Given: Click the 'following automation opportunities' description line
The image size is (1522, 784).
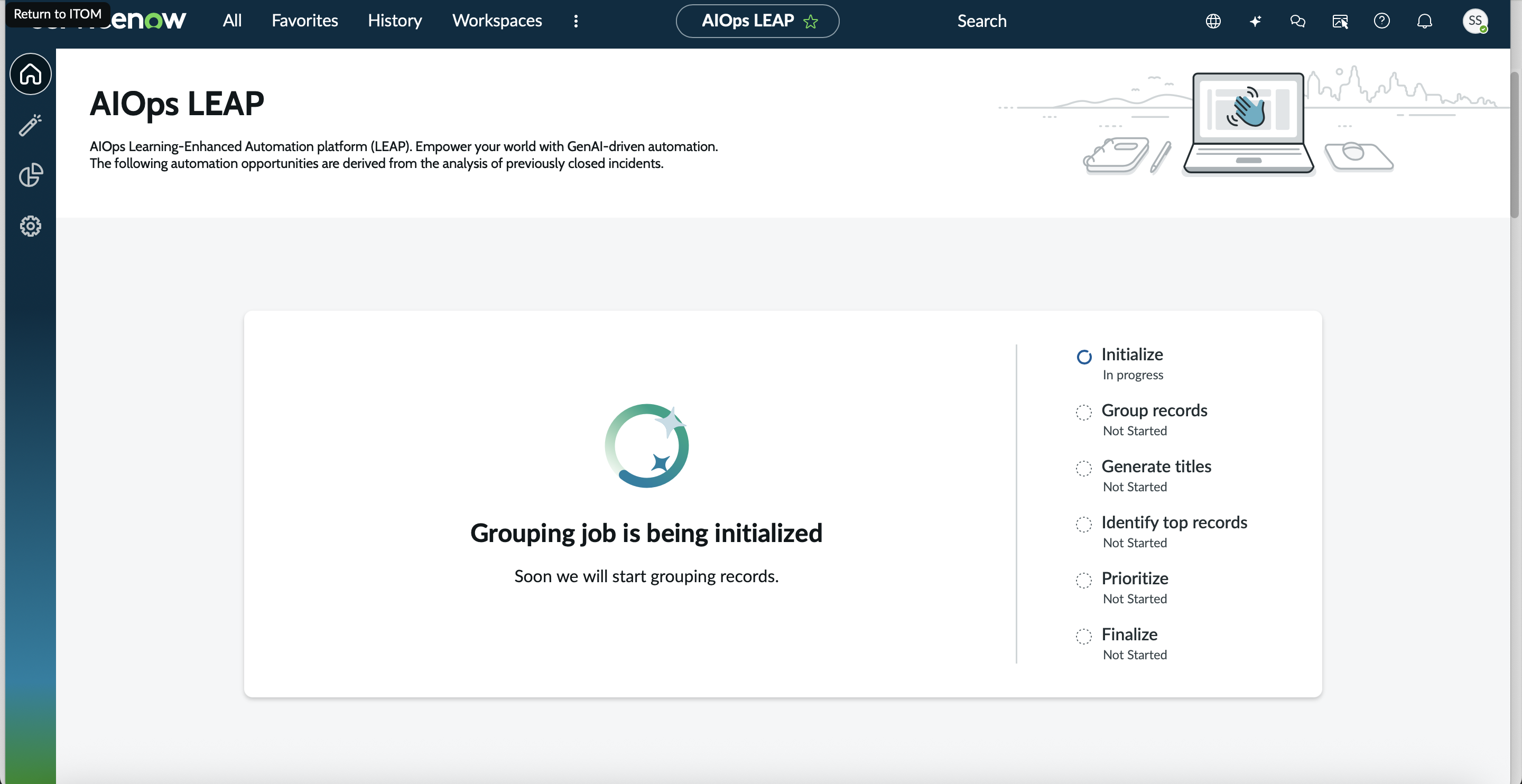Looking at the screenshot, I should 377,163.
